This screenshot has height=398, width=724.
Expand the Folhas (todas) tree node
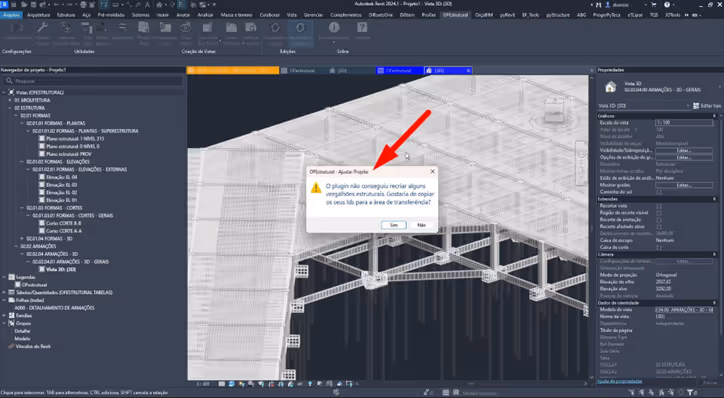[x=5, y=300]
